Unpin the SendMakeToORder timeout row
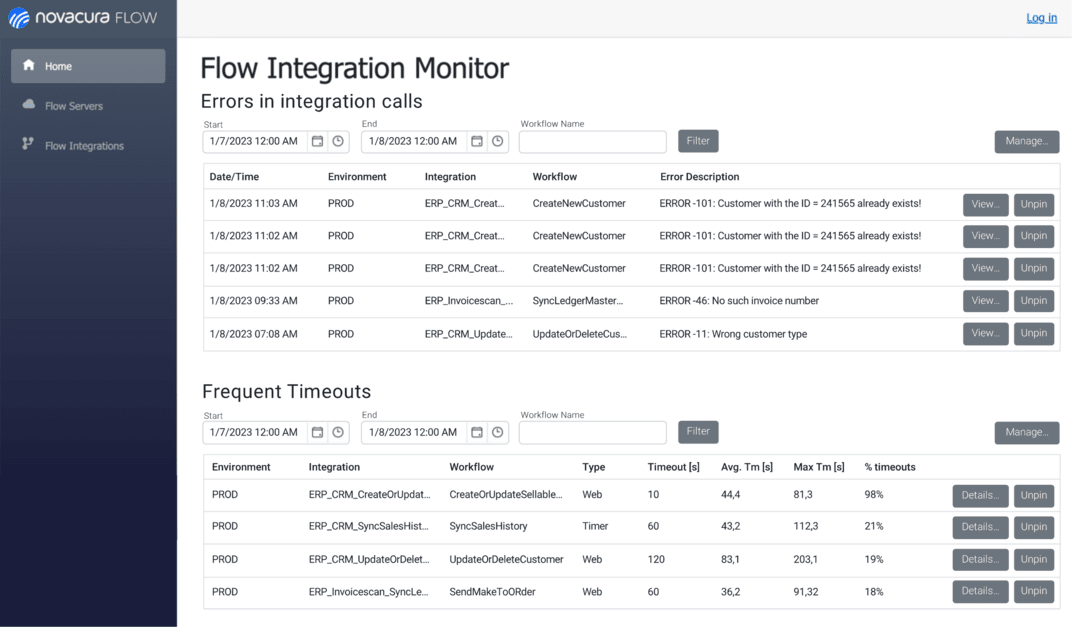 click(1033, 591)
